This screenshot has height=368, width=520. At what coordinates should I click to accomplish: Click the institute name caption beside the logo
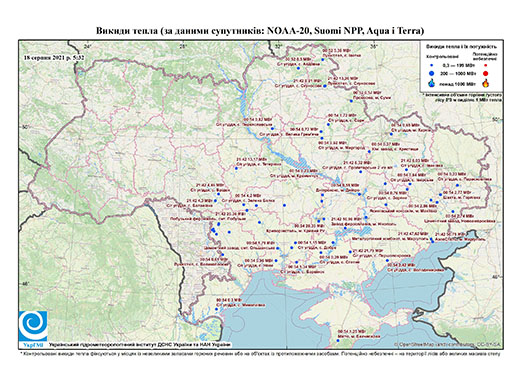click(x=139, y=345)
